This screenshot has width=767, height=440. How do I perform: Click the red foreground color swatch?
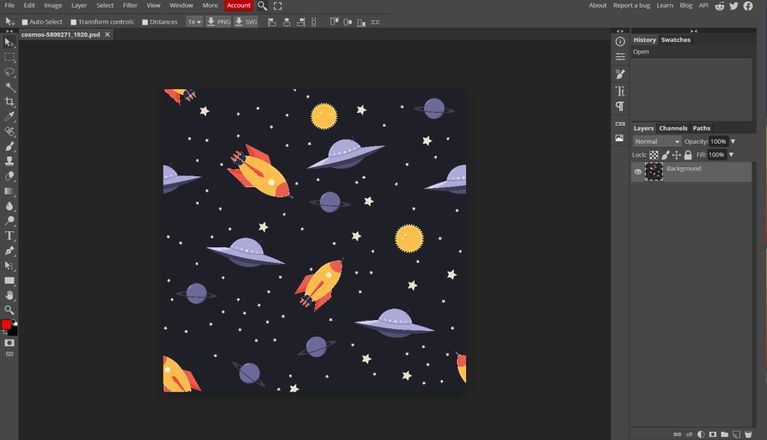click(6, 325)
